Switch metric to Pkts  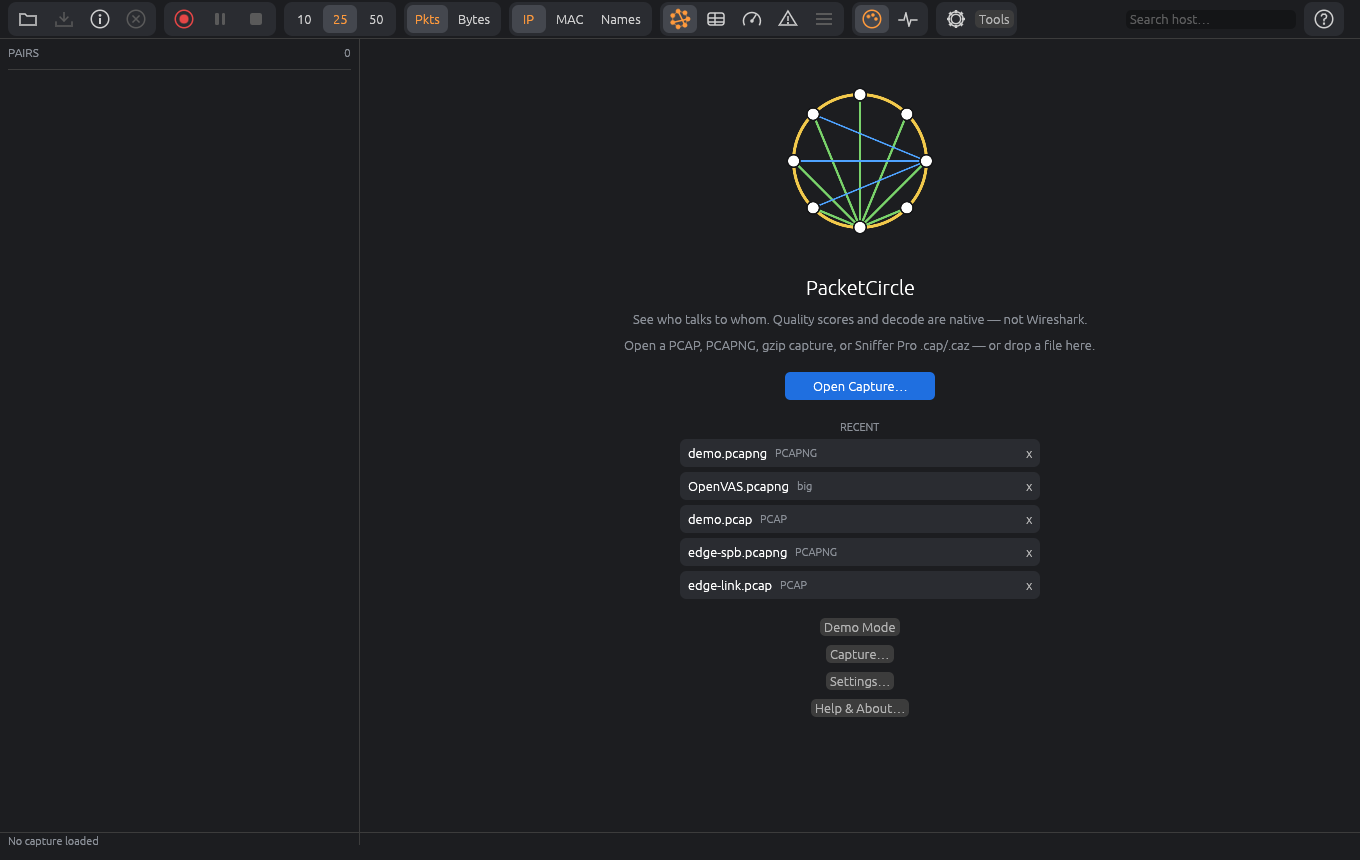(x=427, y=19)
